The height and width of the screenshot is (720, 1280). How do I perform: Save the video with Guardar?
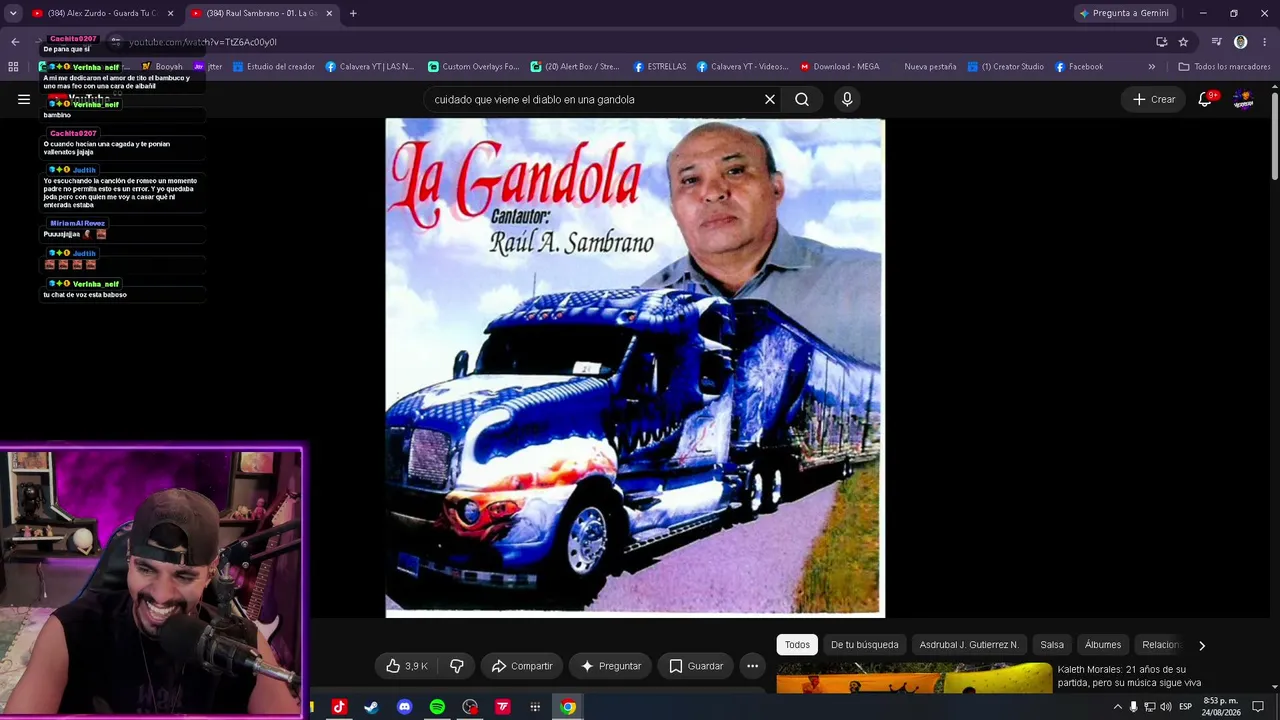[695, 666]
